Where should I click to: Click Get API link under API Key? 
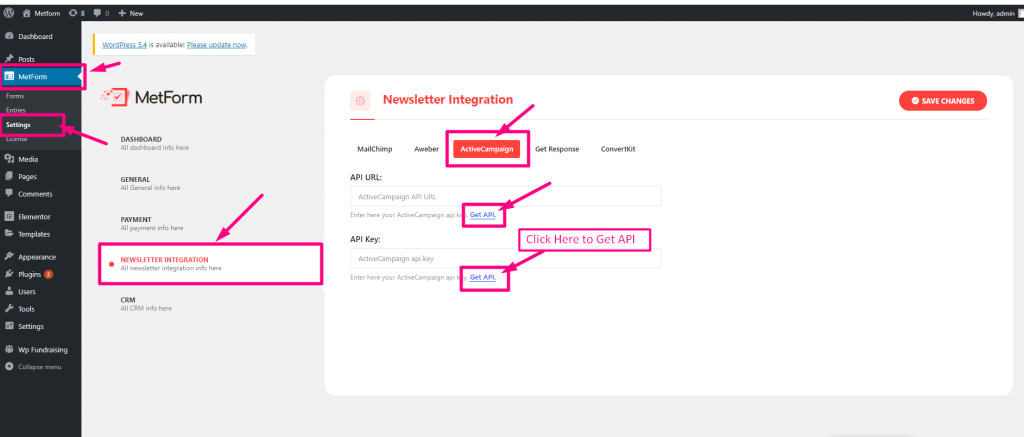[x=483, y=277]
